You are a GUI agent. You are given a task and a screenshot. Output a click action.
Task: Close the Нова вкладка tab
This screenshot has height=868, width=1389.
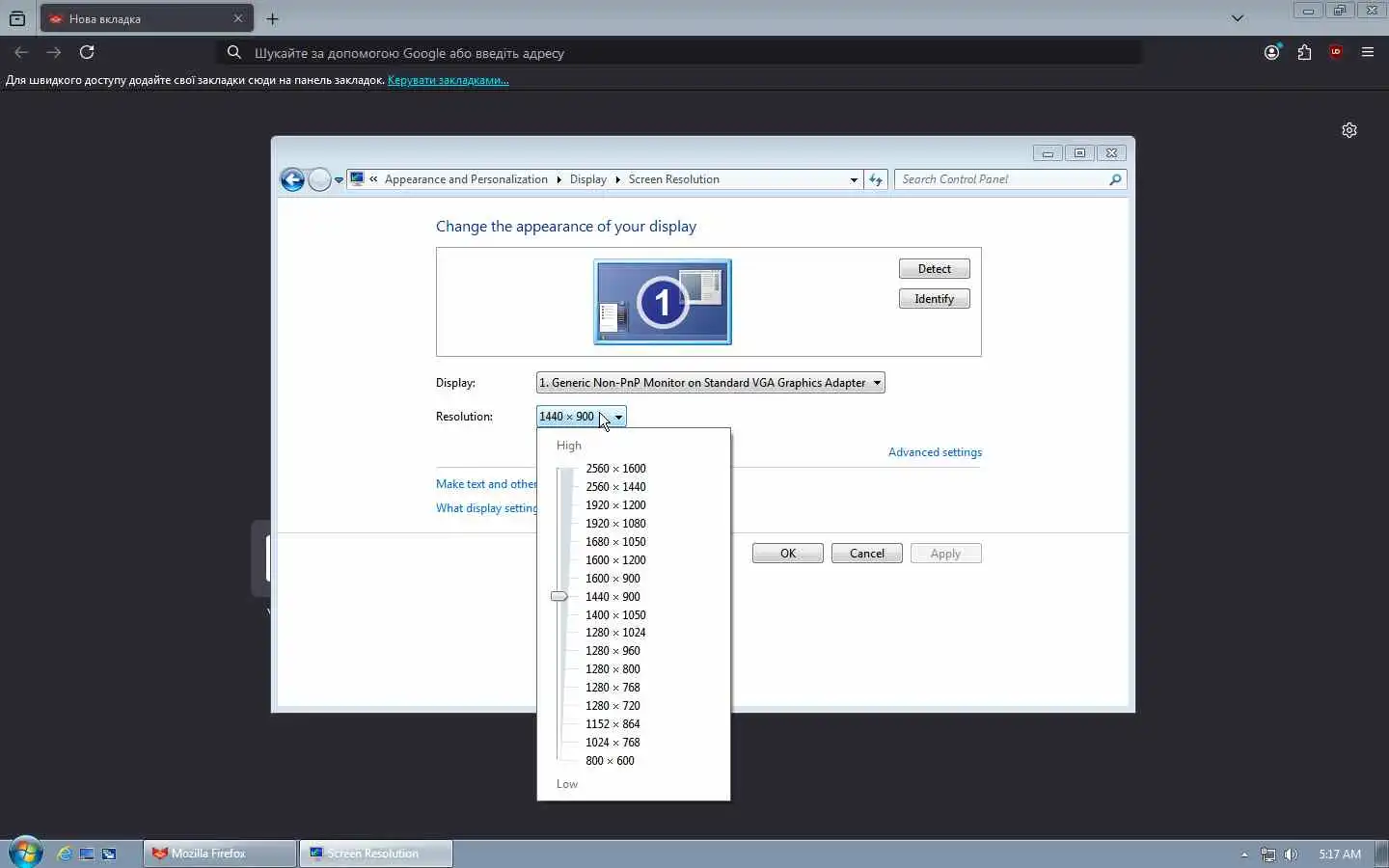pos(238,18)
